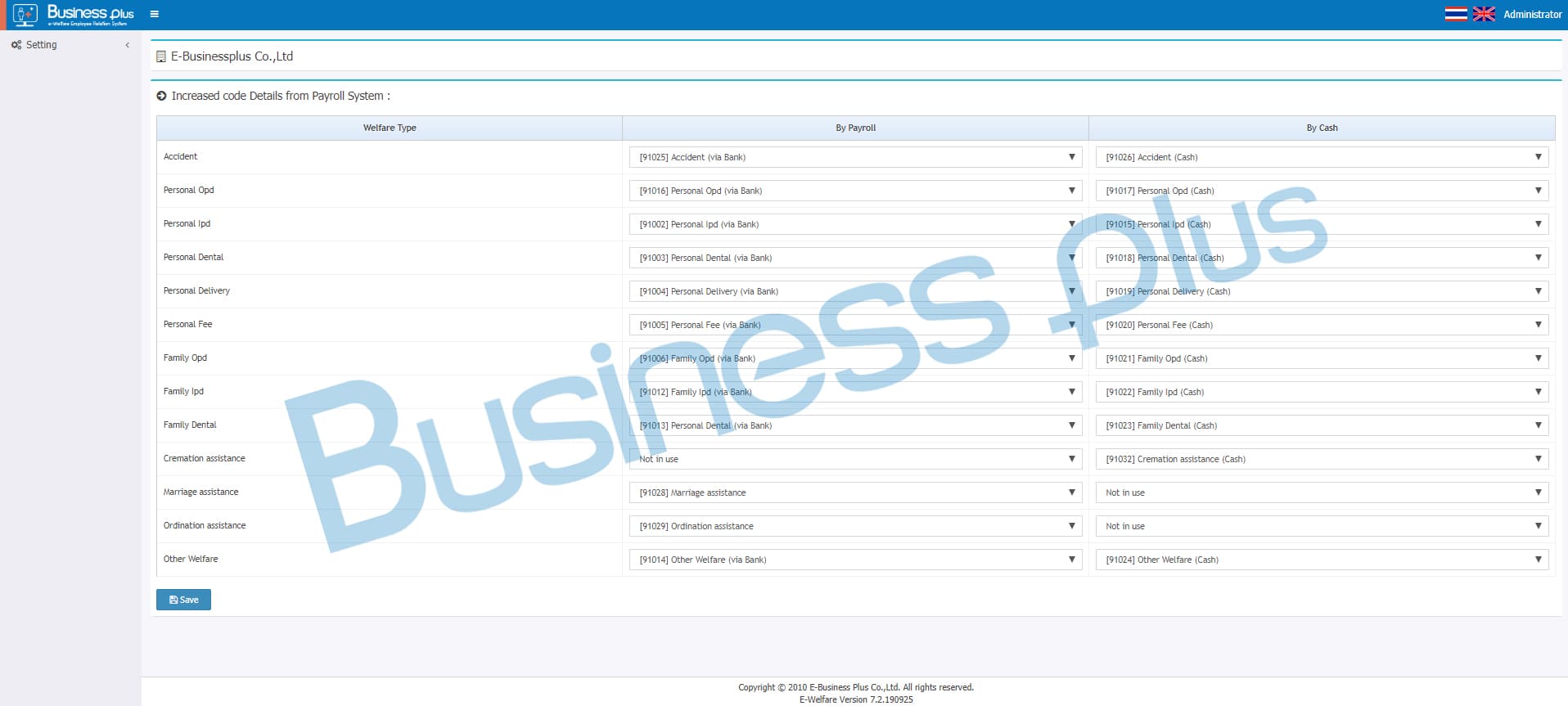Open Cremation assistance (Cash) dropdown
The width and height of the screenshot is (1568, 706).
pos(1322,459)
